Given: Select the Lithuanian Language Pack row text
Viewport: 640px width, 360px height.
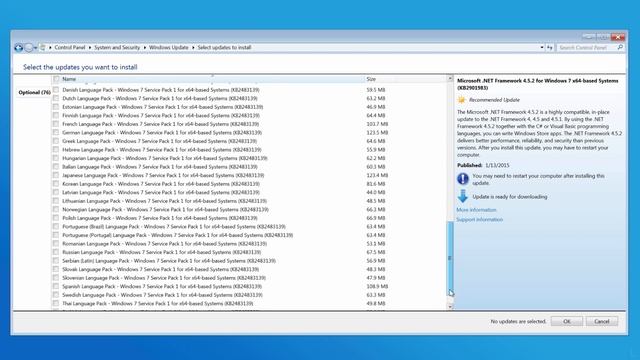Looking at the screenshot, I should pos(164,201).
